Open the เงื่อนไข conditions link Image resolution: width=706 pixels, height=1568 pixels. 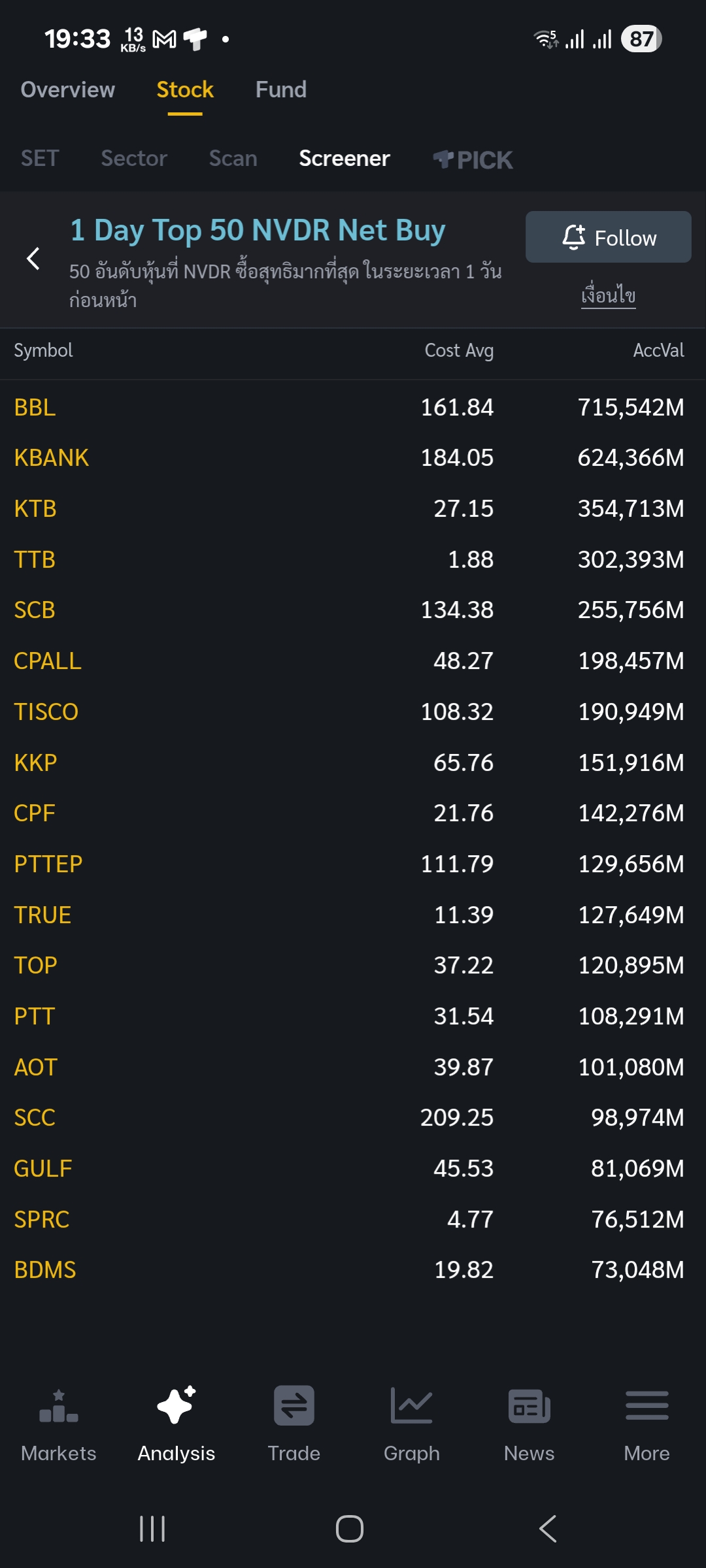(x=608, y=294)
